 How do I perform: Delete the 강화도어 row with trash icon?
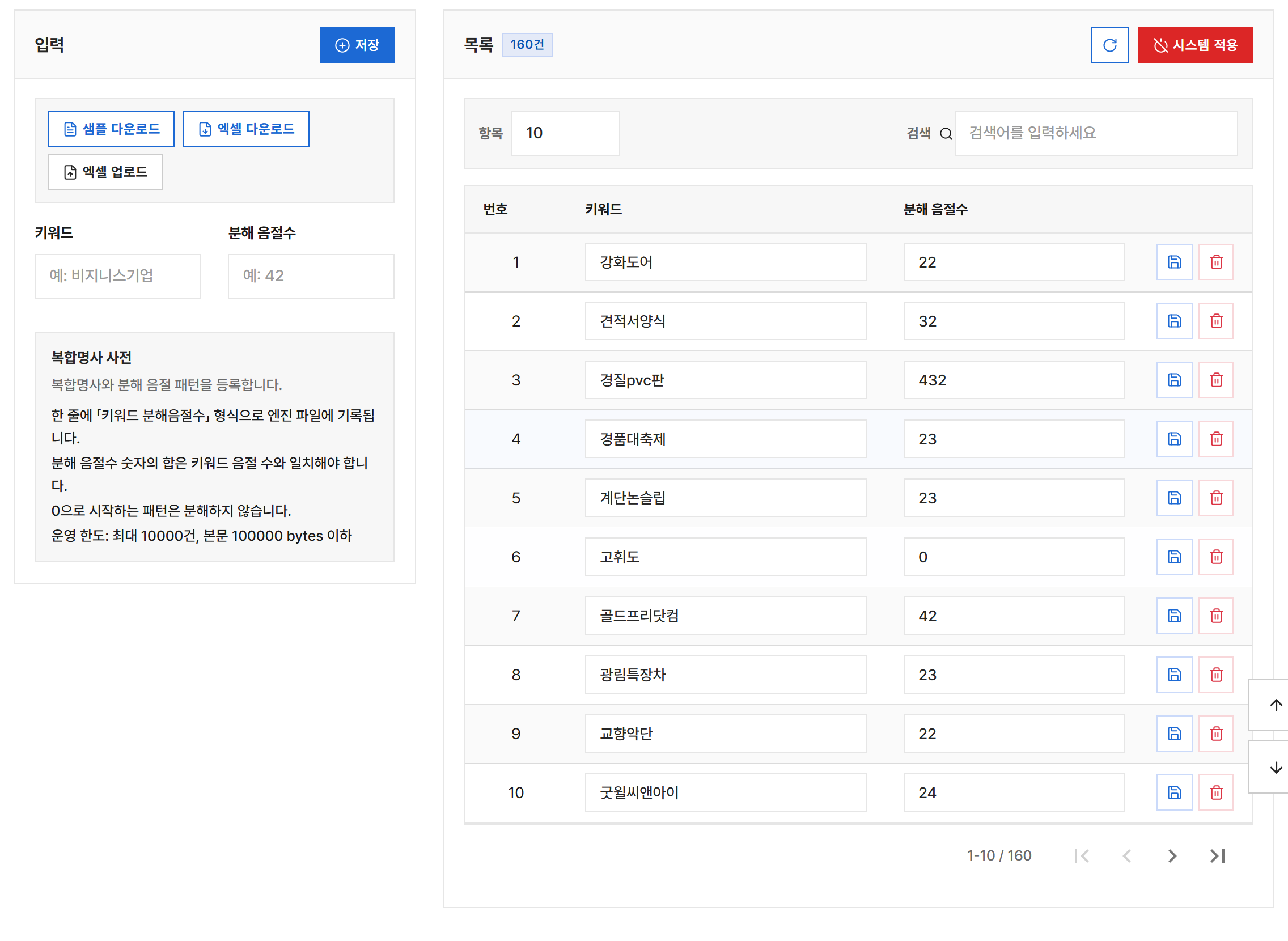[x=1215, y=262]
